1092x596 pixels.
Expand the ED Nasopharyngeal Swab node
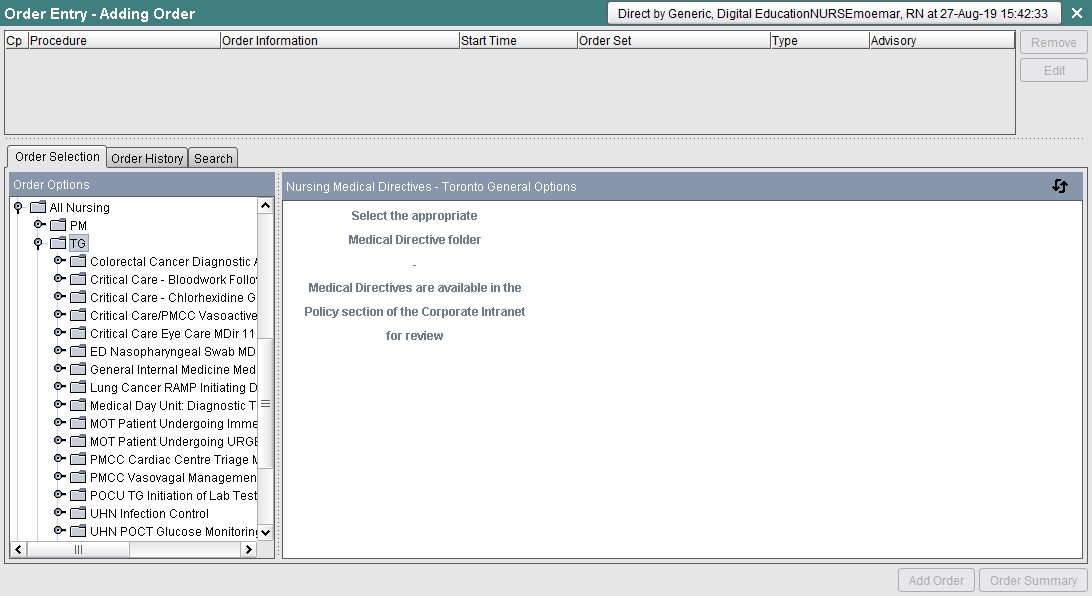59,351
